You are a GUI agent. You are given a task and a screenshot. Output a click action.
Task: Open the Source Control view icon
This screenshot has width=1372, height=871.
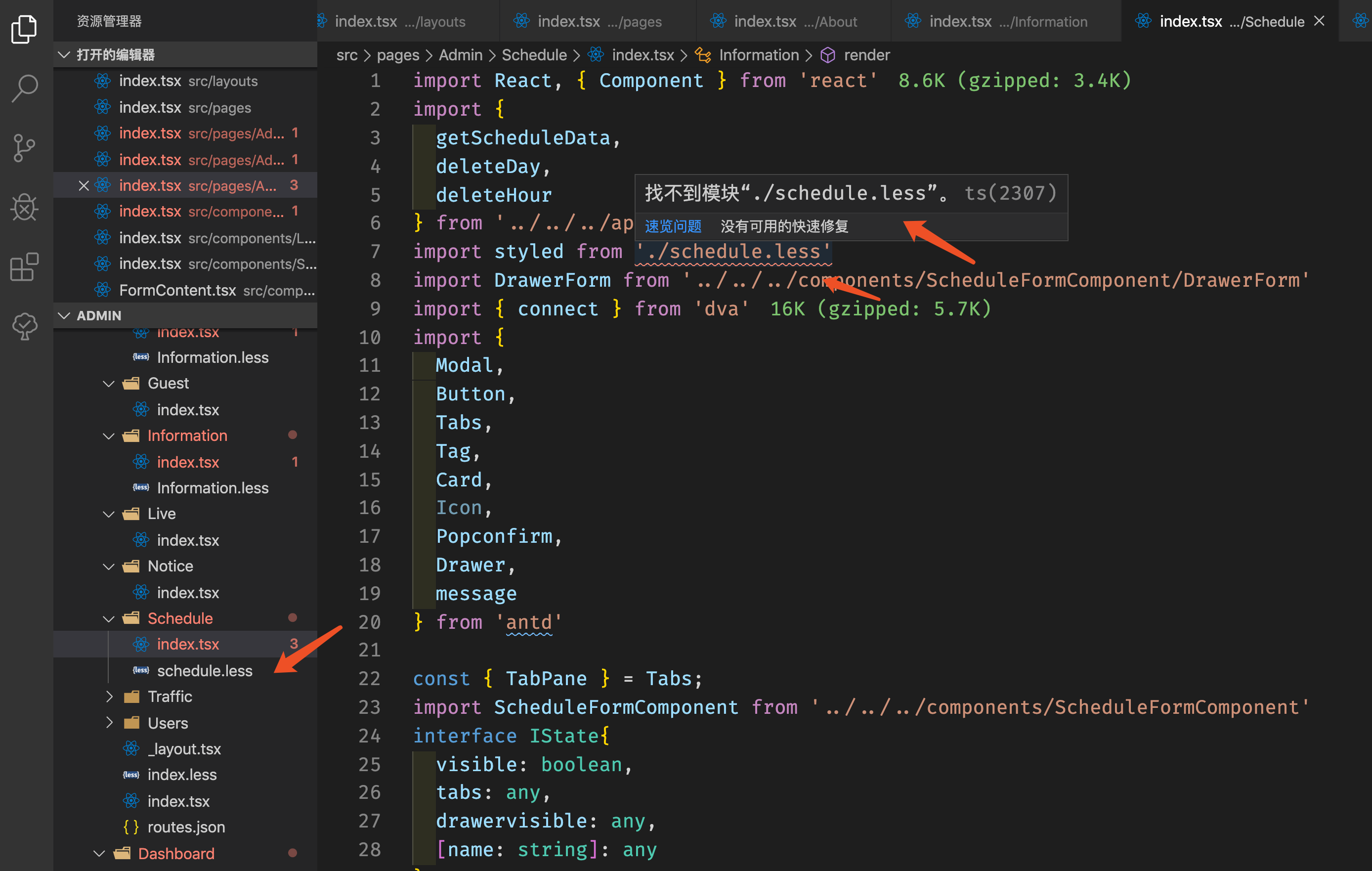(x=24, y=148)
